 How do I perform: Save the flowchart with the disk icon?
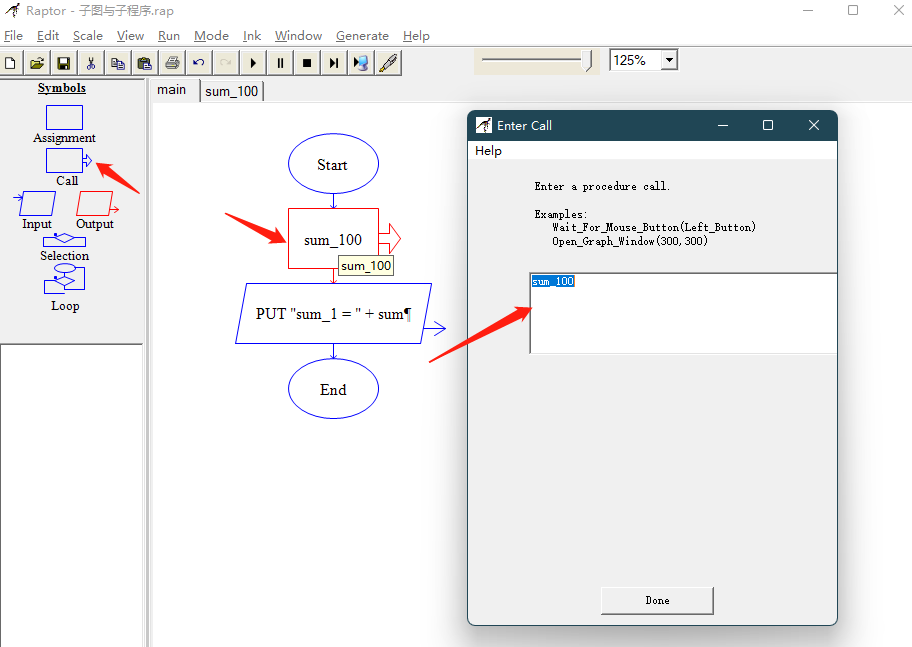[x=63, y=63]
